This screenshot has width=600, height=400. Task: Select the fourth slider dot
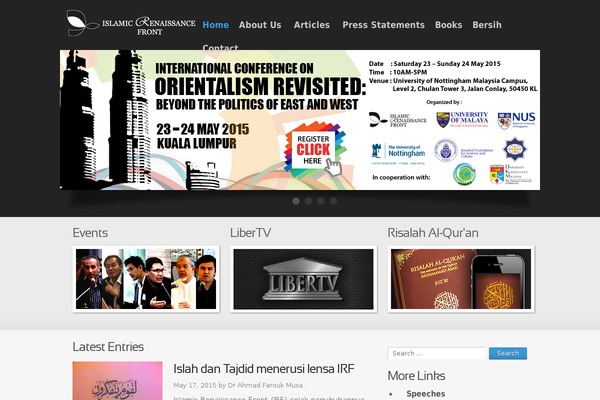point(334,201)
